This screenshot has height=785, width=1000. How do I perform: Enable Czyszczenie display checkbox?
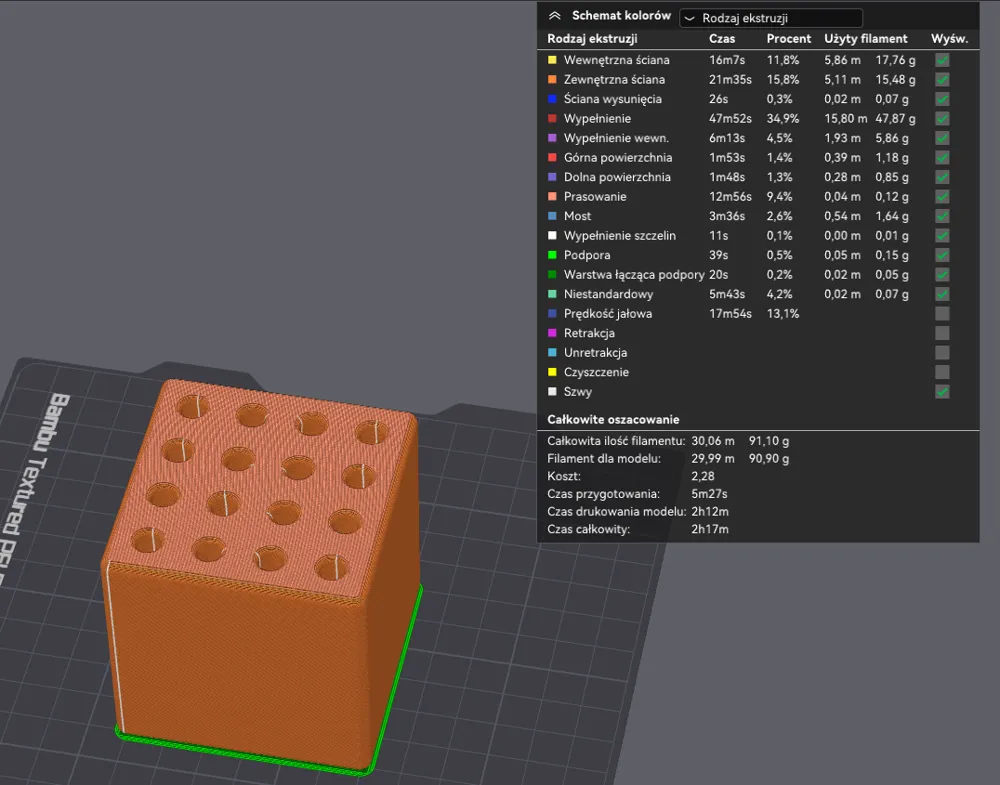pyautogui.click(x=942, y=372)
